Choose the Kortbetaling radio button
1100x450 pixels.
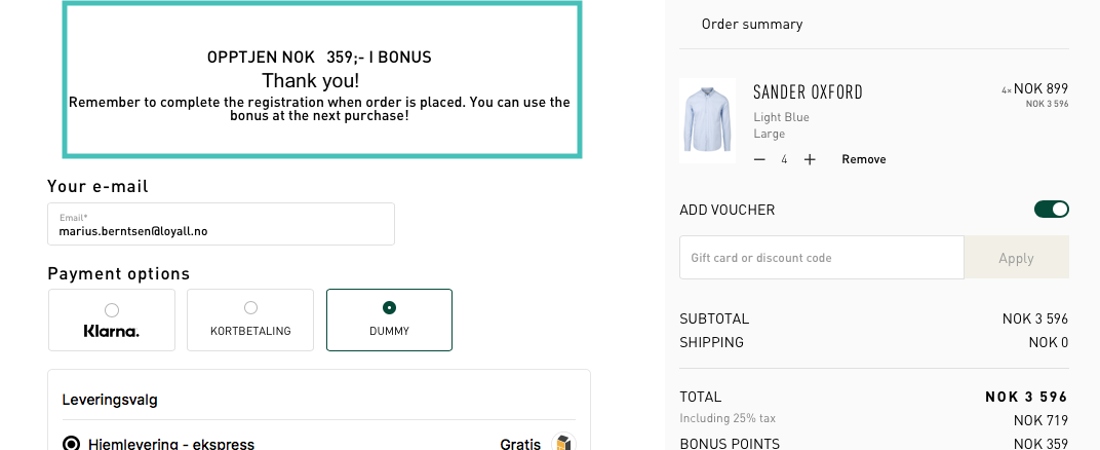(x=250, y=308)
